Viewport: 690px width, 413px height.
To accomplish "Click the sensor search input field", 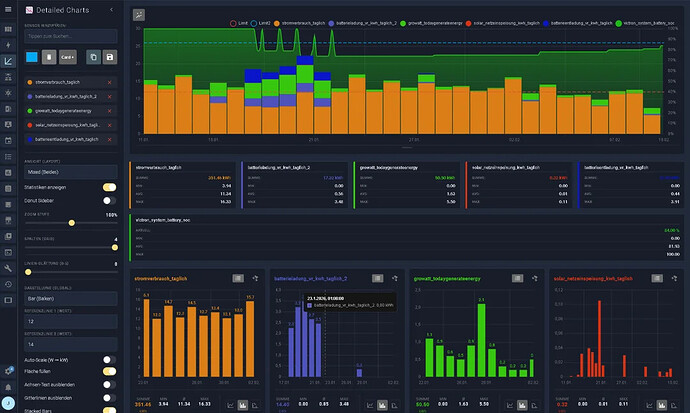I will point(70,35).
